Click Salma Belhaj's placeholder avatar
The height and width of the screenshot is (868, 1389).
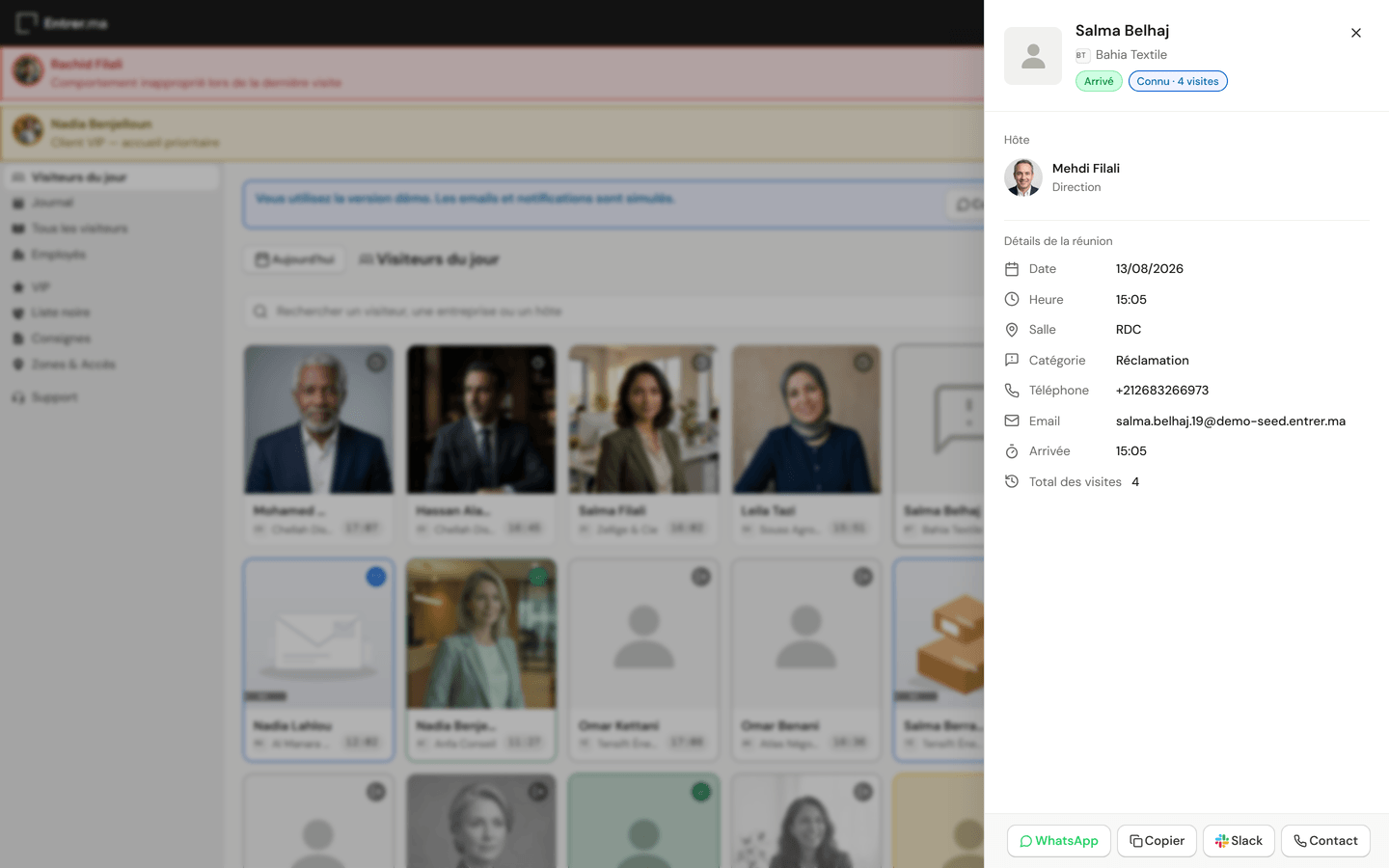click(1033, 56)
